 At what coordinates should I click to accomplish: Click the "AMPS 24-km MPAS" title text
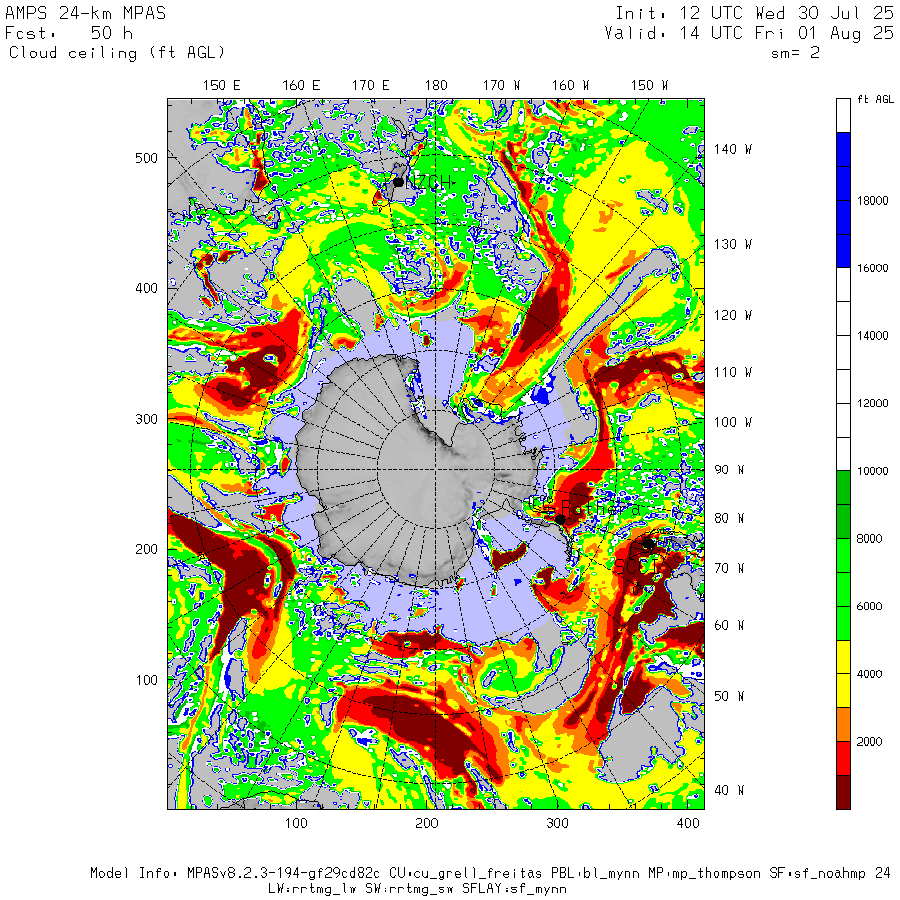click(86, 13)
